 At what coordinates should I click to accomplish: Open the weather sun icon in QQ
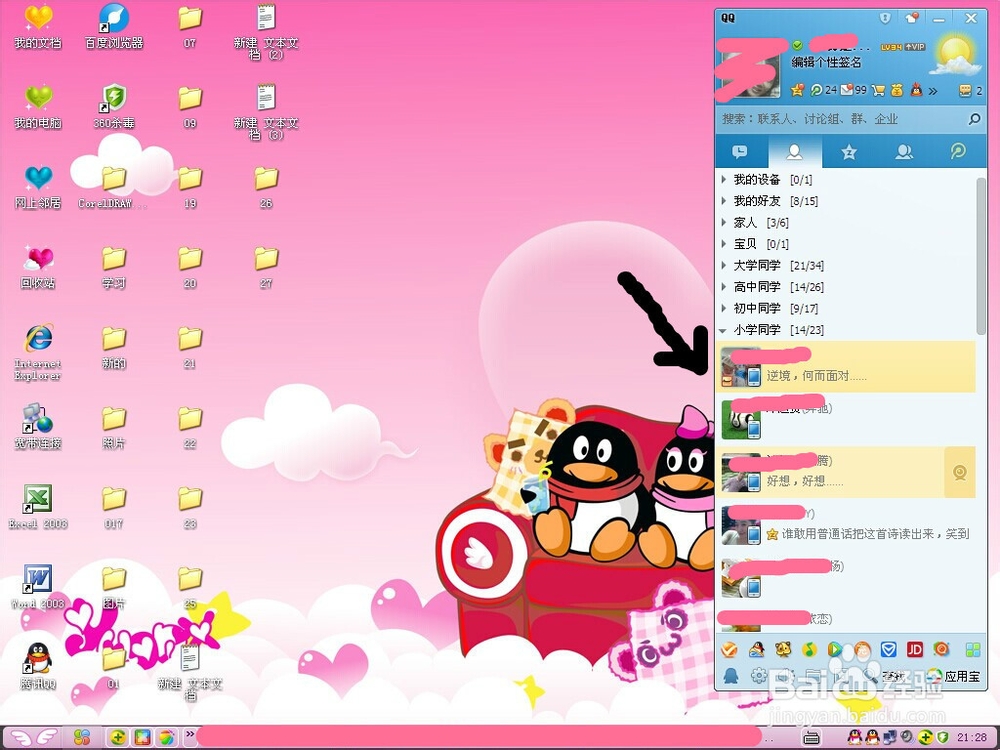pos(955,56)
